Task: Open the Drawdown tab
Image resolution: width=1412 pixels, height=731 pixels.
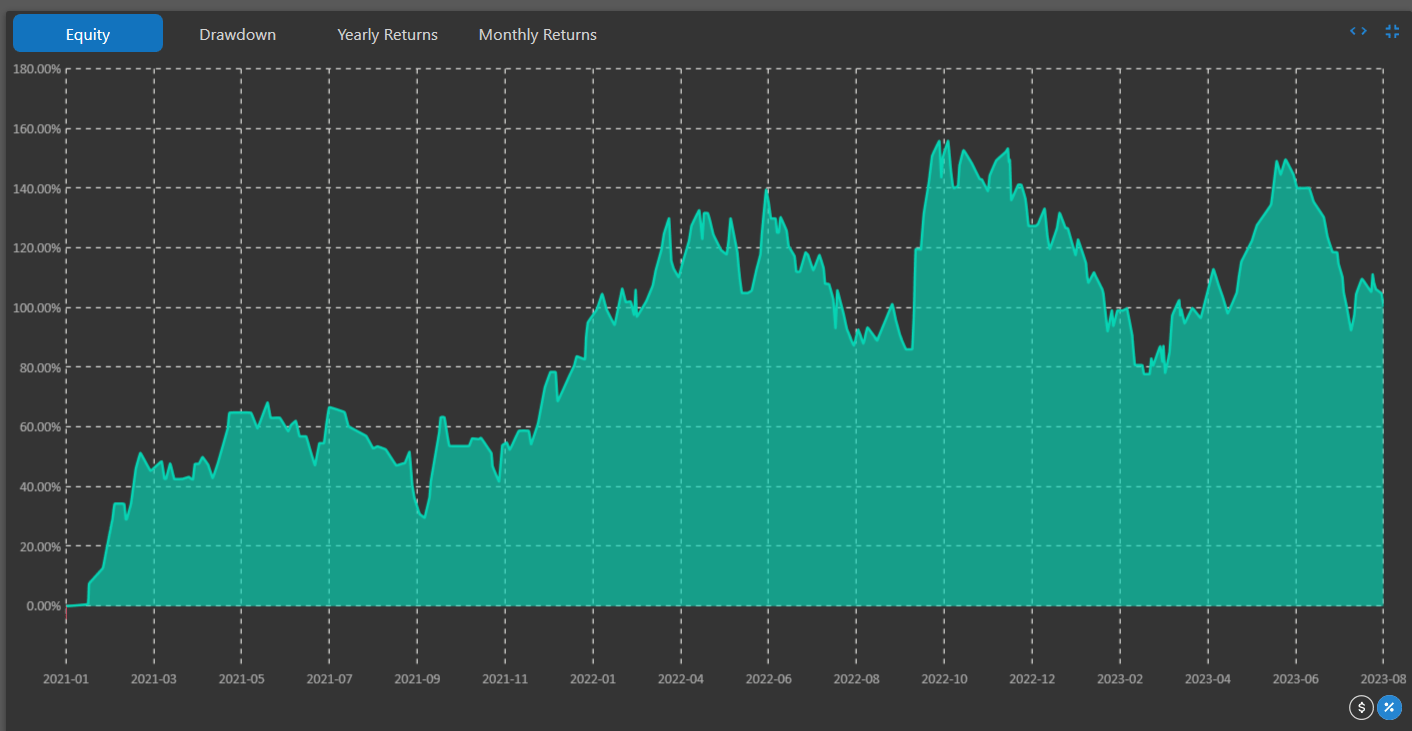Action: (237, 34)
